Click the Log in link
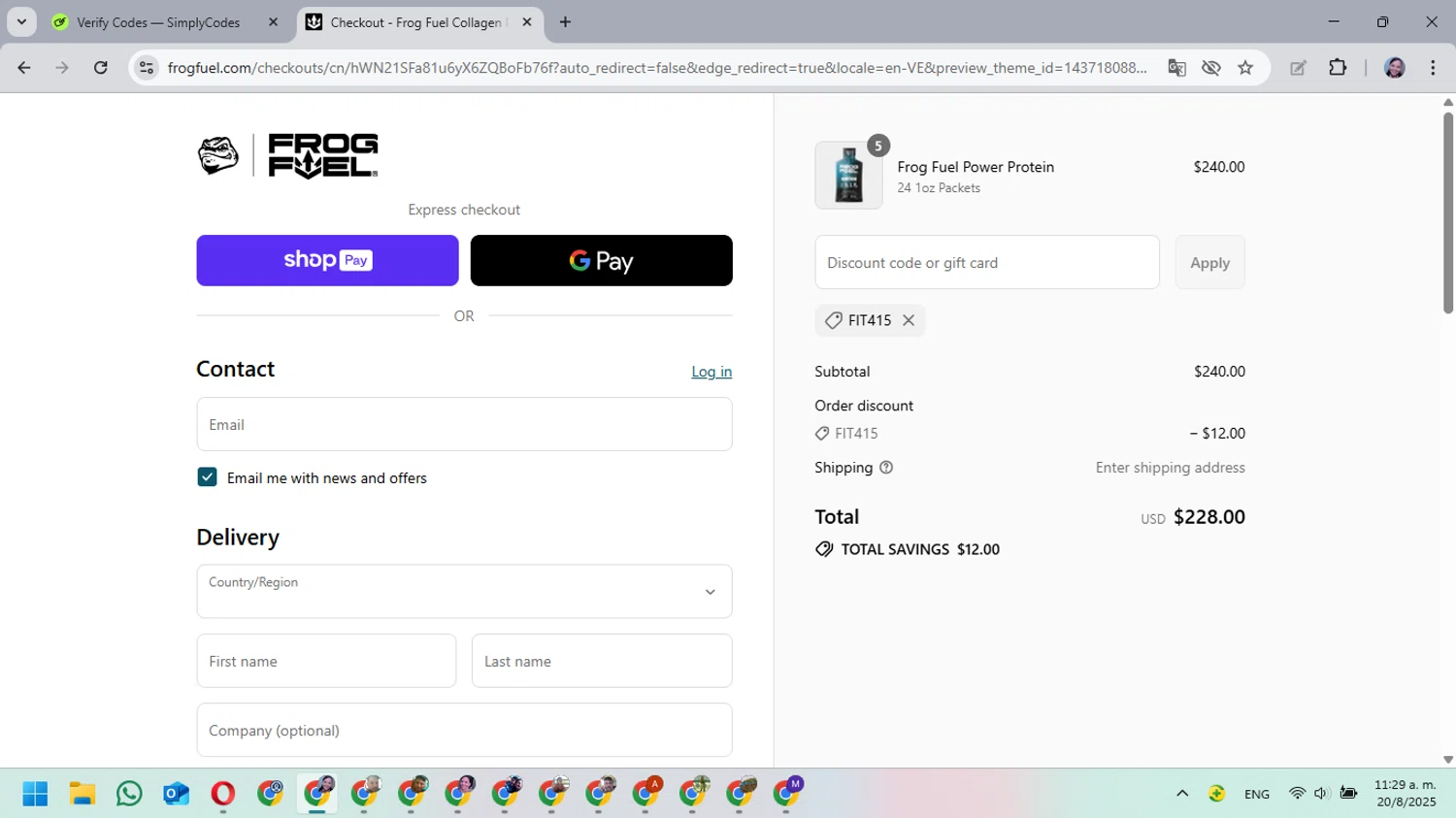This screenshot has width=1456, height=818. tap(711, 372)
